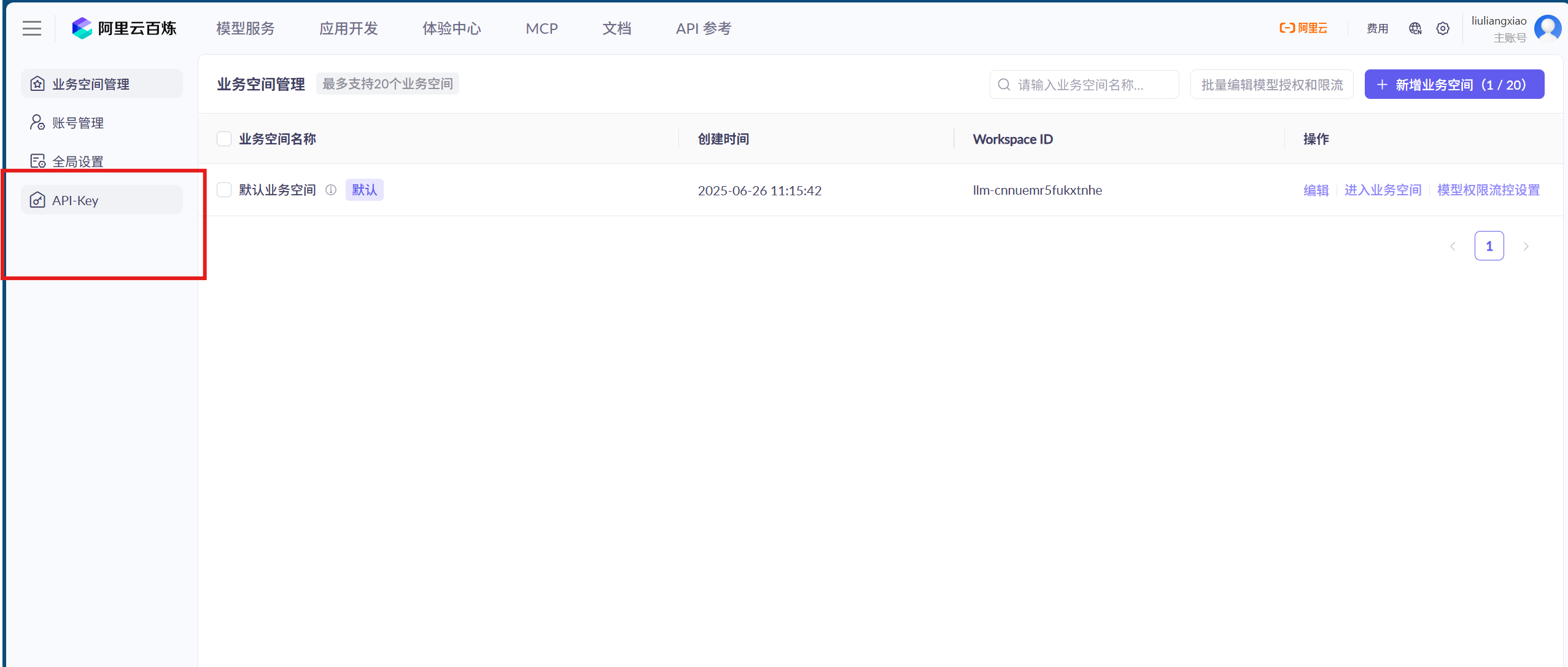Go to the next page arrow
The height and width of the screenshot is (667, 1568).
point(1526,246)
